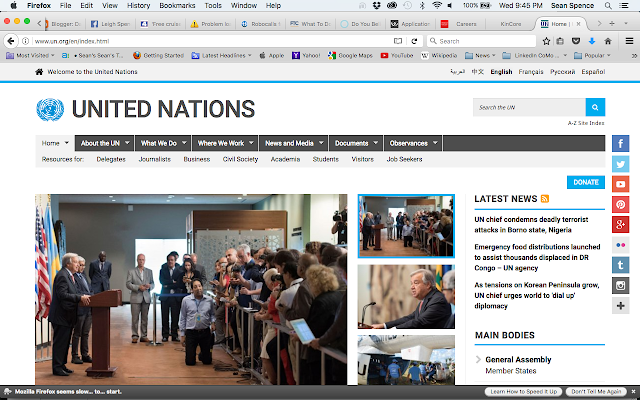Click the home icon beside Welcome text
This screenshot has width=640, height=400.
point(39,72)
